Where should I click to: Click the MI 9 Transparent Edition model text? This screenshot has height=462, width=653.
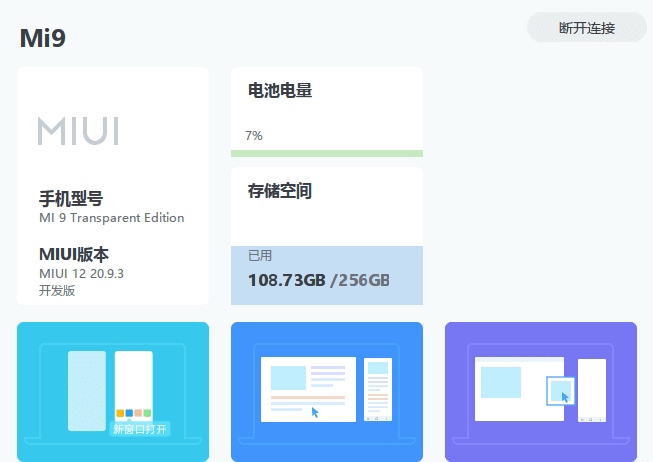111,218
